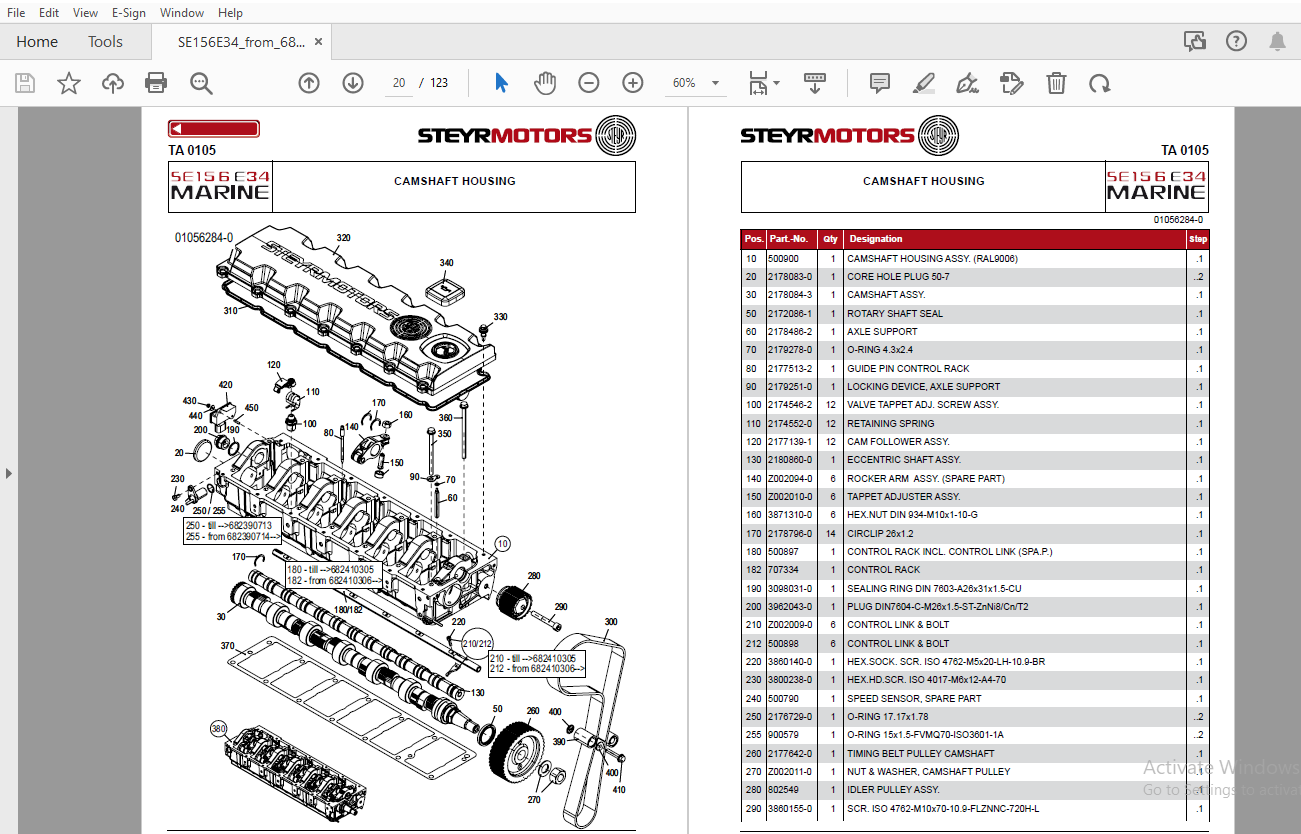Click the 'CONTROL RACK' row for position 182
Image resolution: width=1301 pixels, height=834 pixels.
884,570
